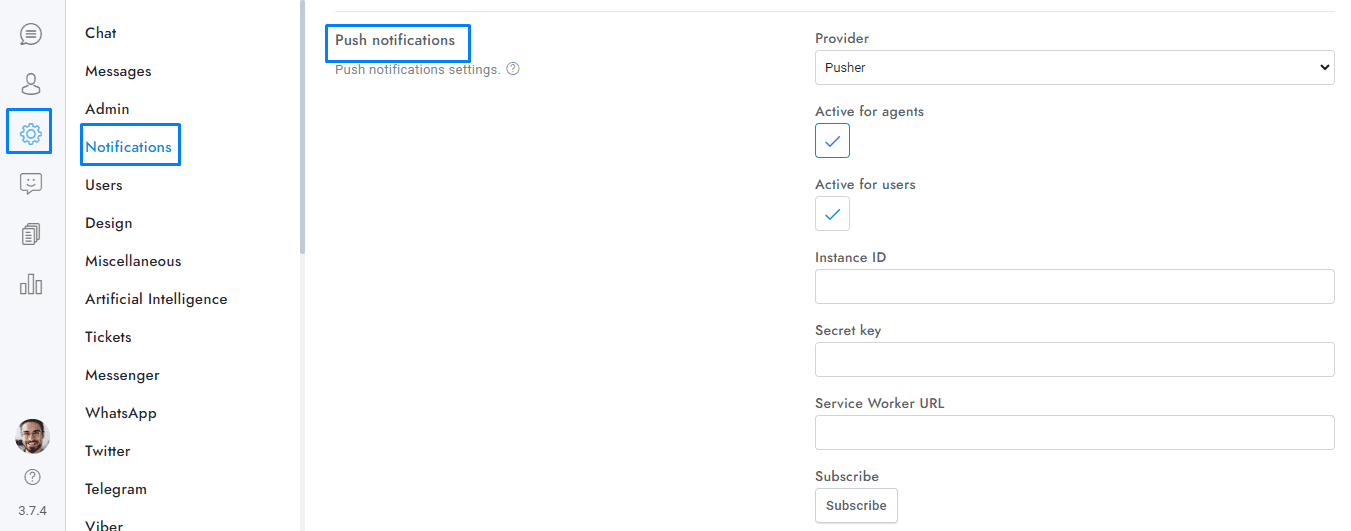This screenshot has width=1351, height=531.
Task: Go to the Tickets settings tab
Action: click(x=108, y=337)
